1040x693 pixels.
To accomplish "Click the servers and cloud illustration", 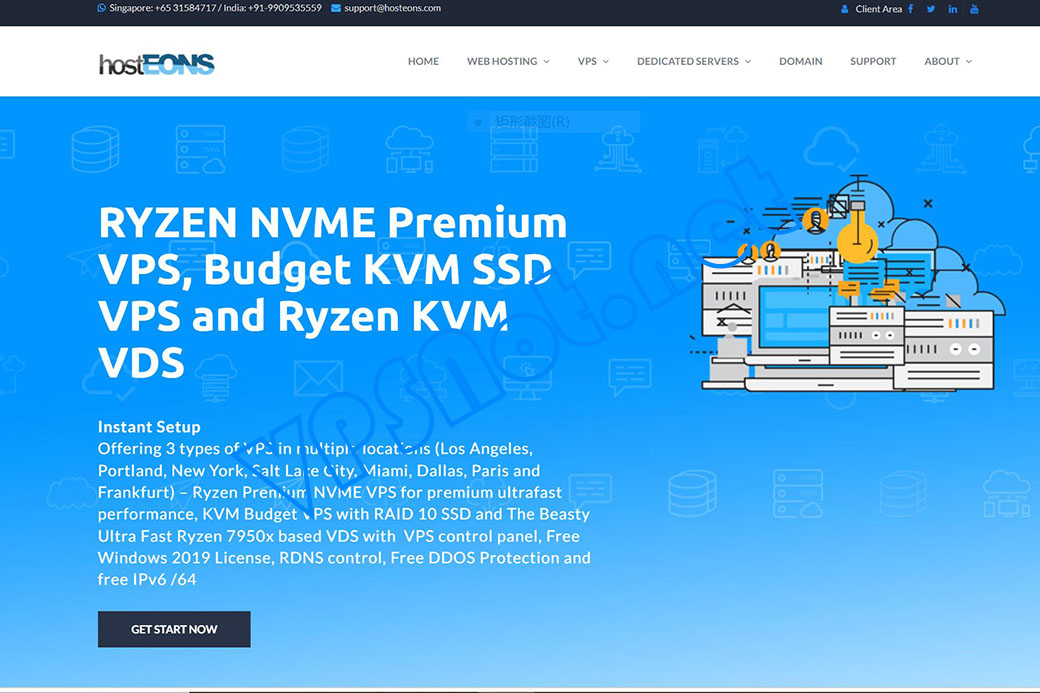I will [848, 283].
